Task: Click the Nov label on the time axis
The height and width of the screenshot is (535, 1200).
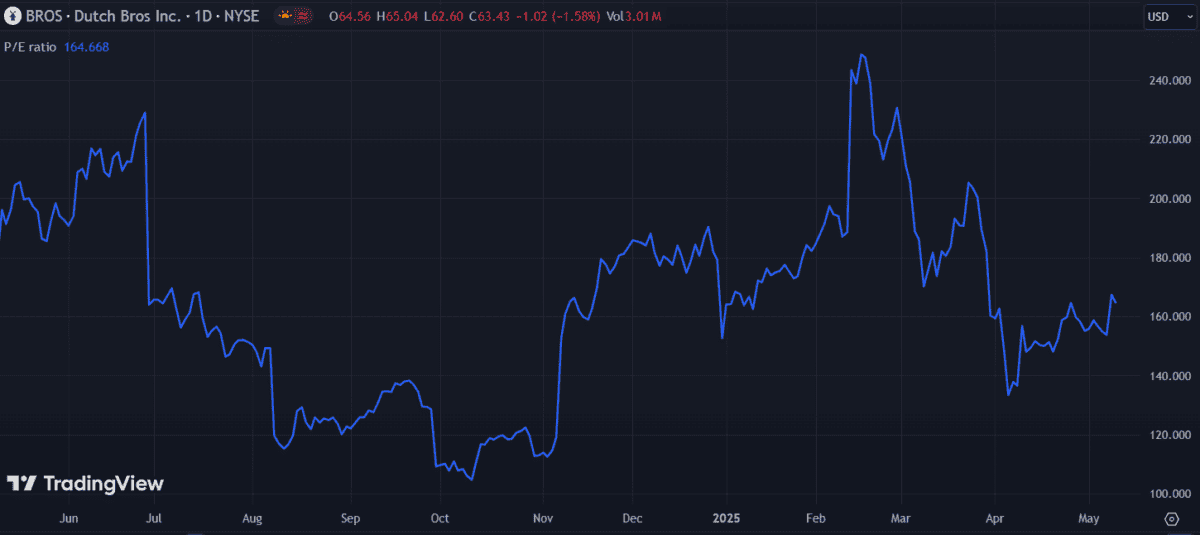Action: 541,519
